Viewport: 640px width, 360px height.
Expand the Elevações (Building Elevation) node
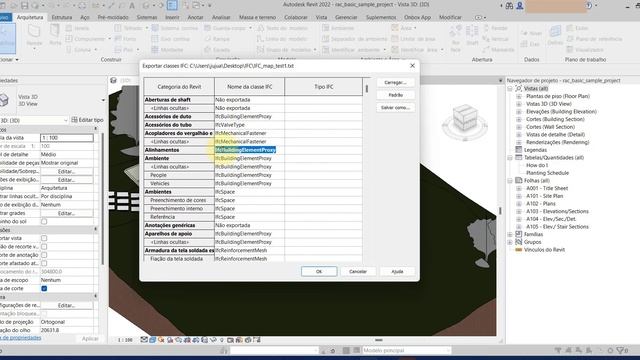(x=518, y=111)
